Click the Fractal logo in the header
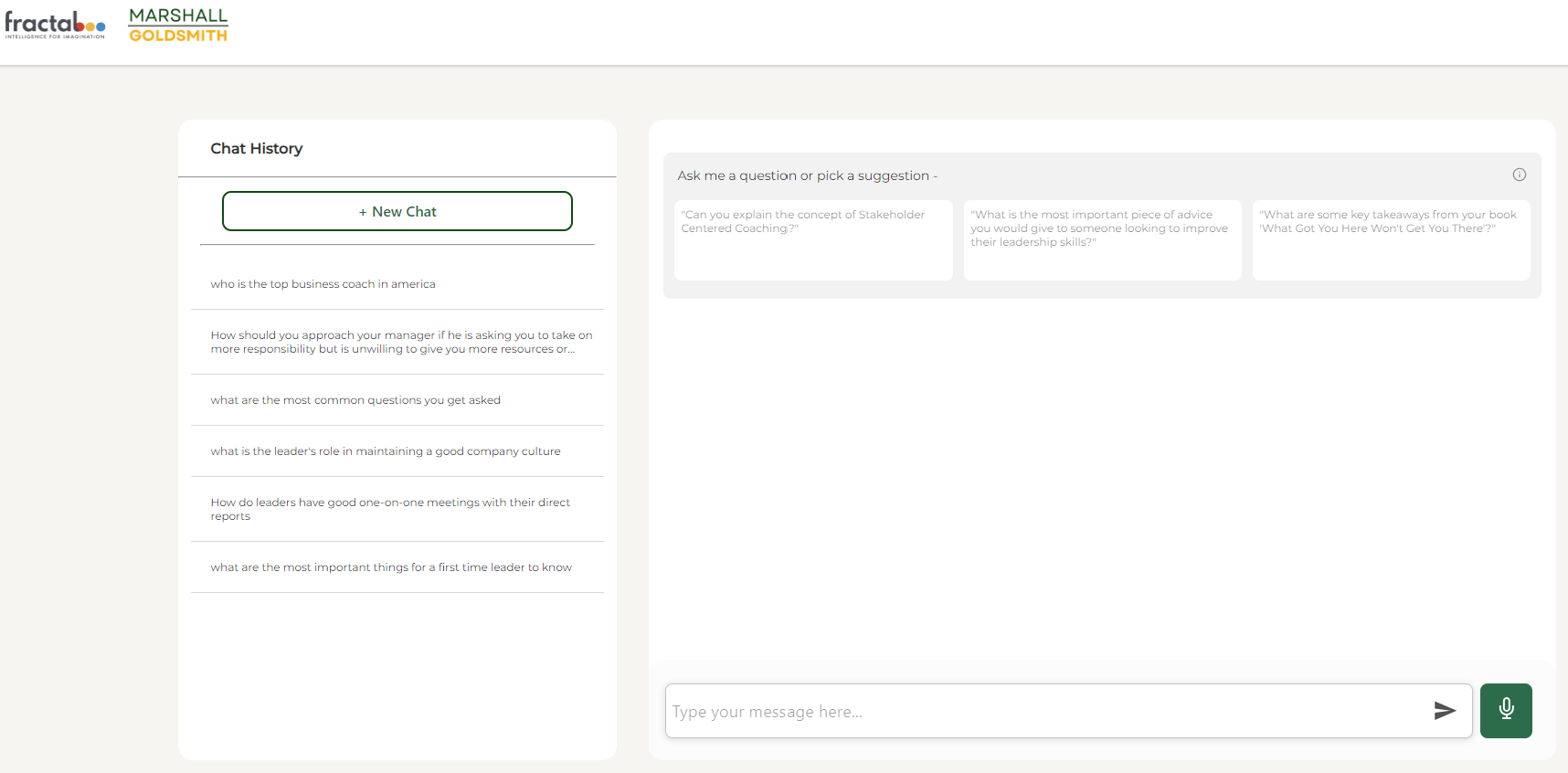The height and width of the screenshot is (773, 1568). (x=55, y=25)
